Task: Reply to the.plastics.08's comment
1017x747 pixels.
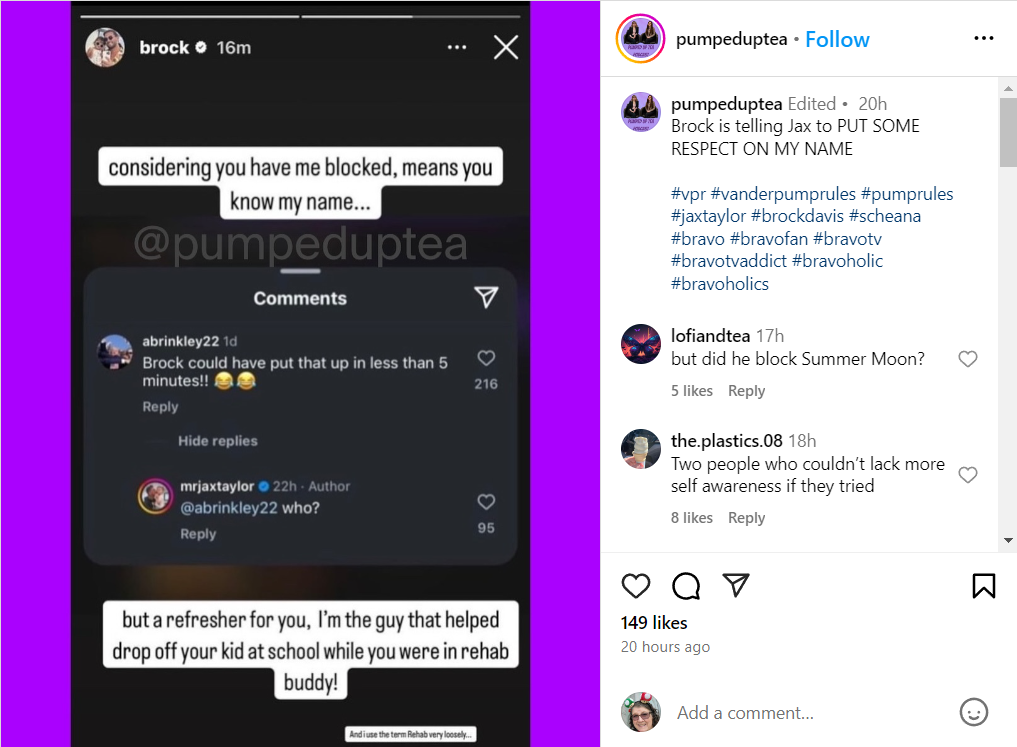Action: (746, 518)
